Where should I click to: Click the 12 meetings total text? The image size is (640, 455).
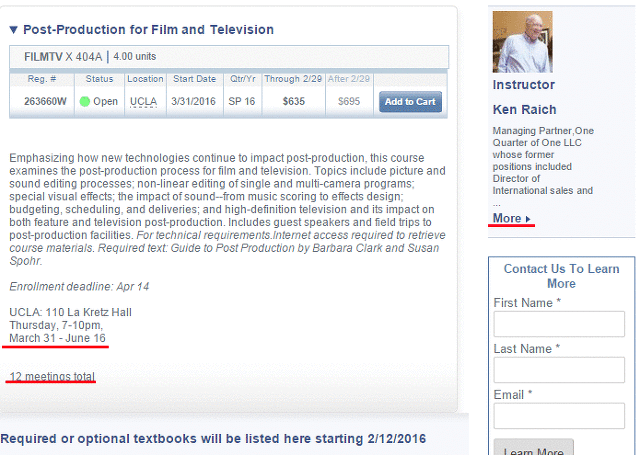click(x=52, y=376)
